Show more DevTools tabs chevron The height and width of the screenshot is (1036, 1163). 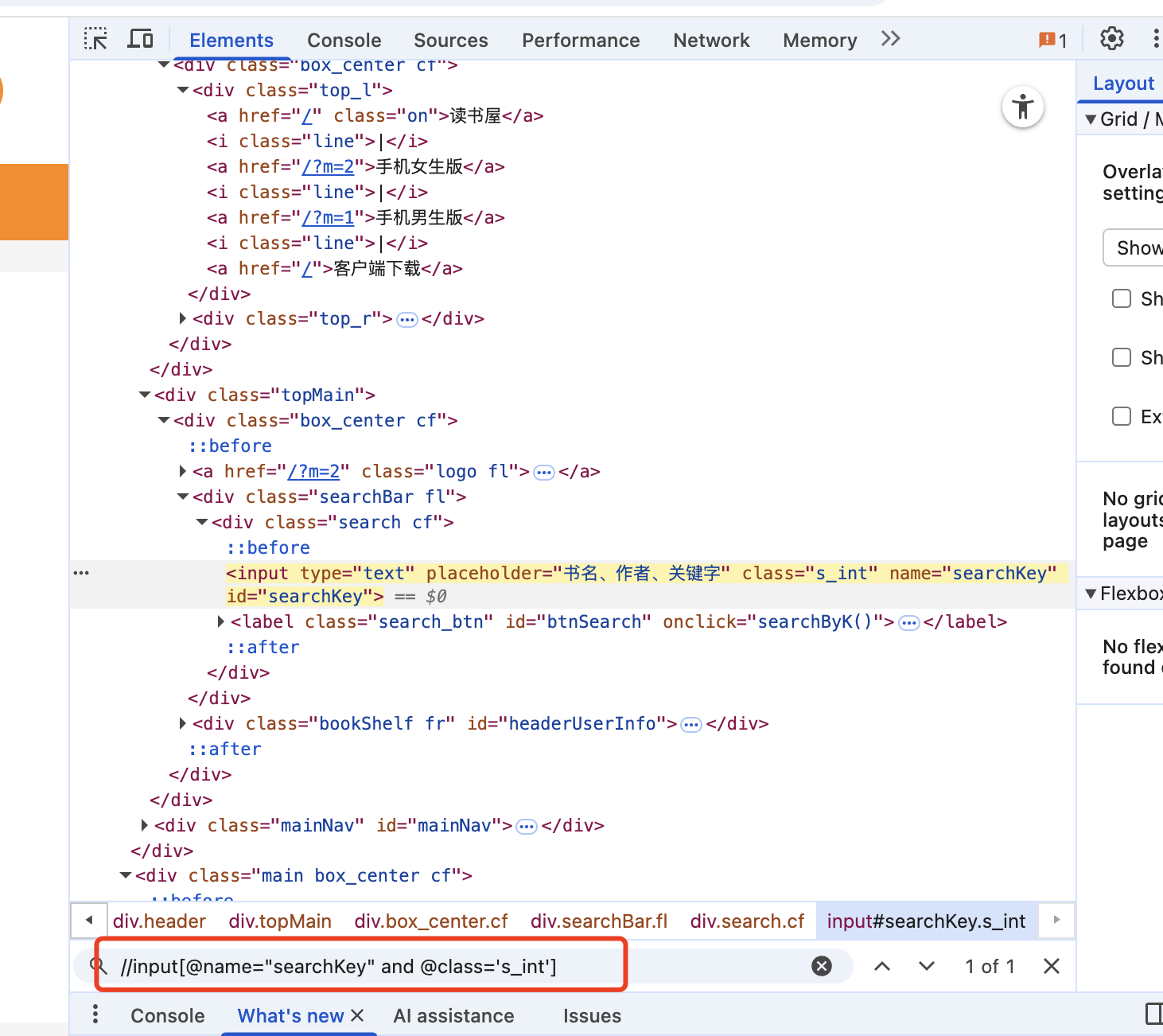[891, 39]
